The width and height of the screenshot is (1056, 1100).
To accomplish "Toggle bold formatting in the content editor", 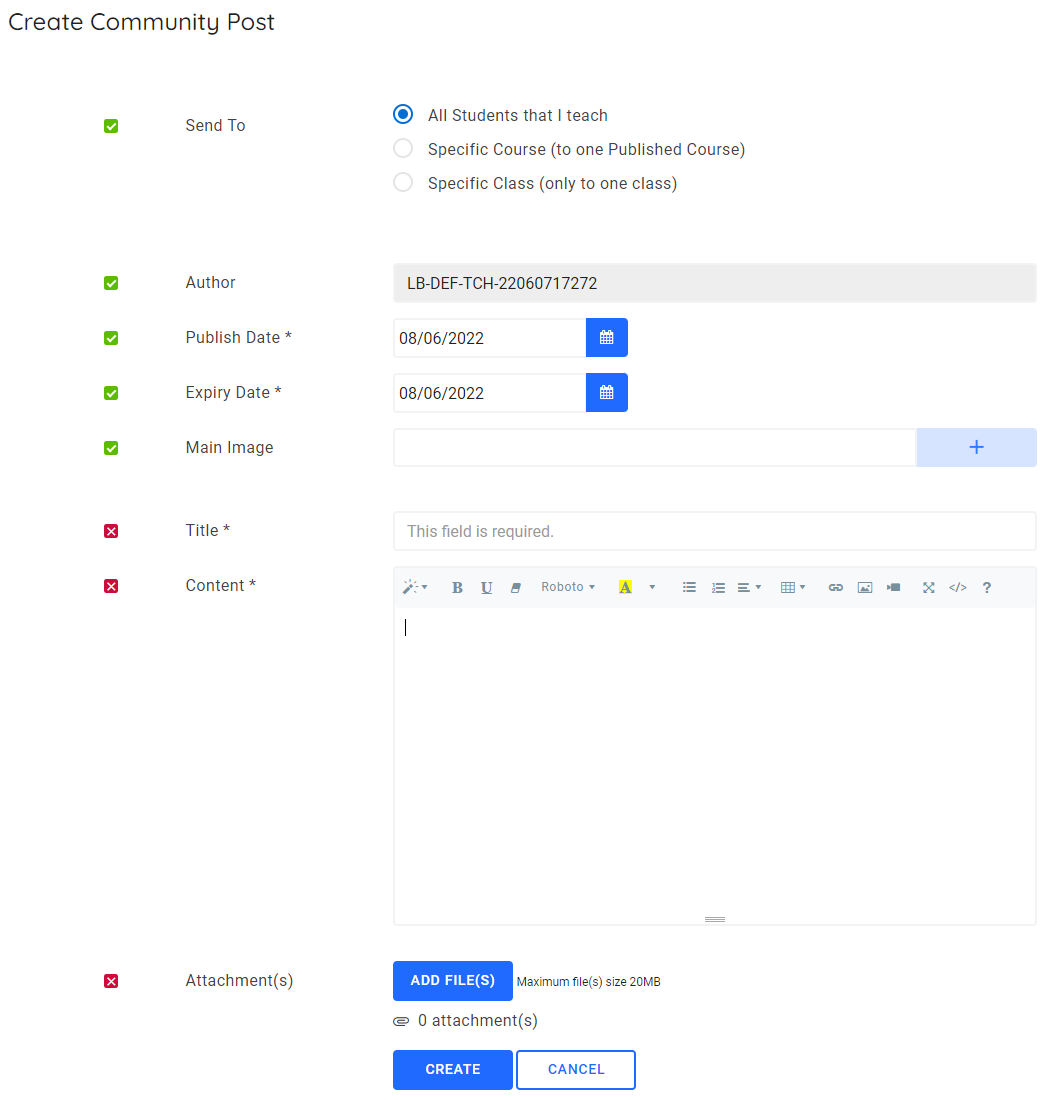I will (457, 587).
